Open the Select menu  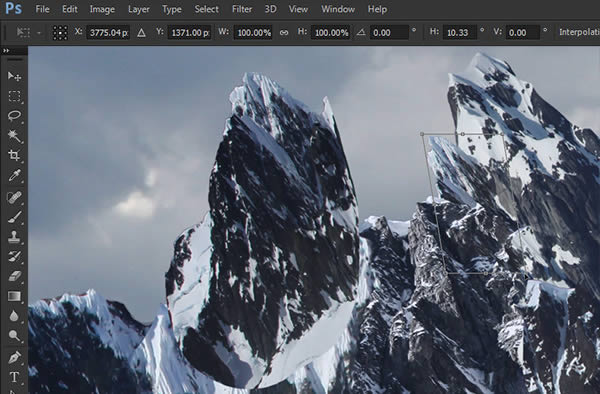pyautogui.click(x=206, y=9)
